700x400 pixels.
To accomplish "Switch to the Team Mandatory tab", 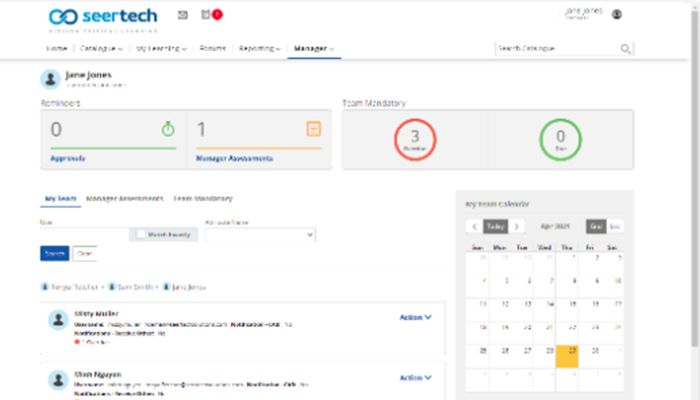I will (x=203, y=199).
